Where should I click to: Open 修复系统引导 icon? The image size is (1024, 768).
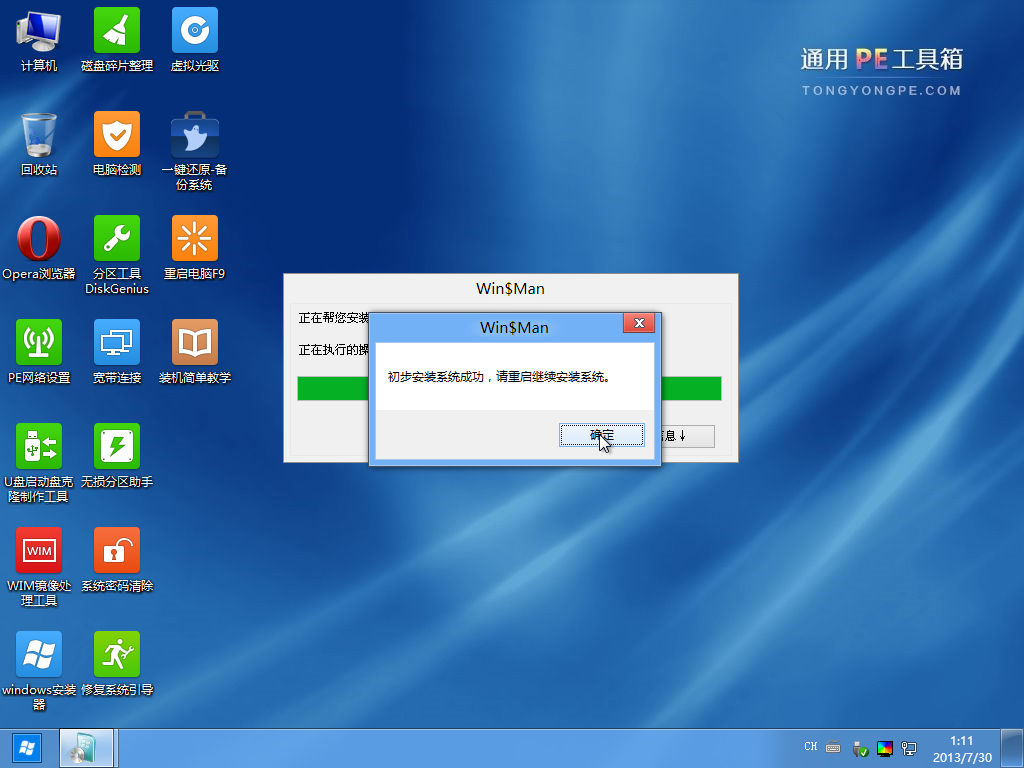coord(117,664)
